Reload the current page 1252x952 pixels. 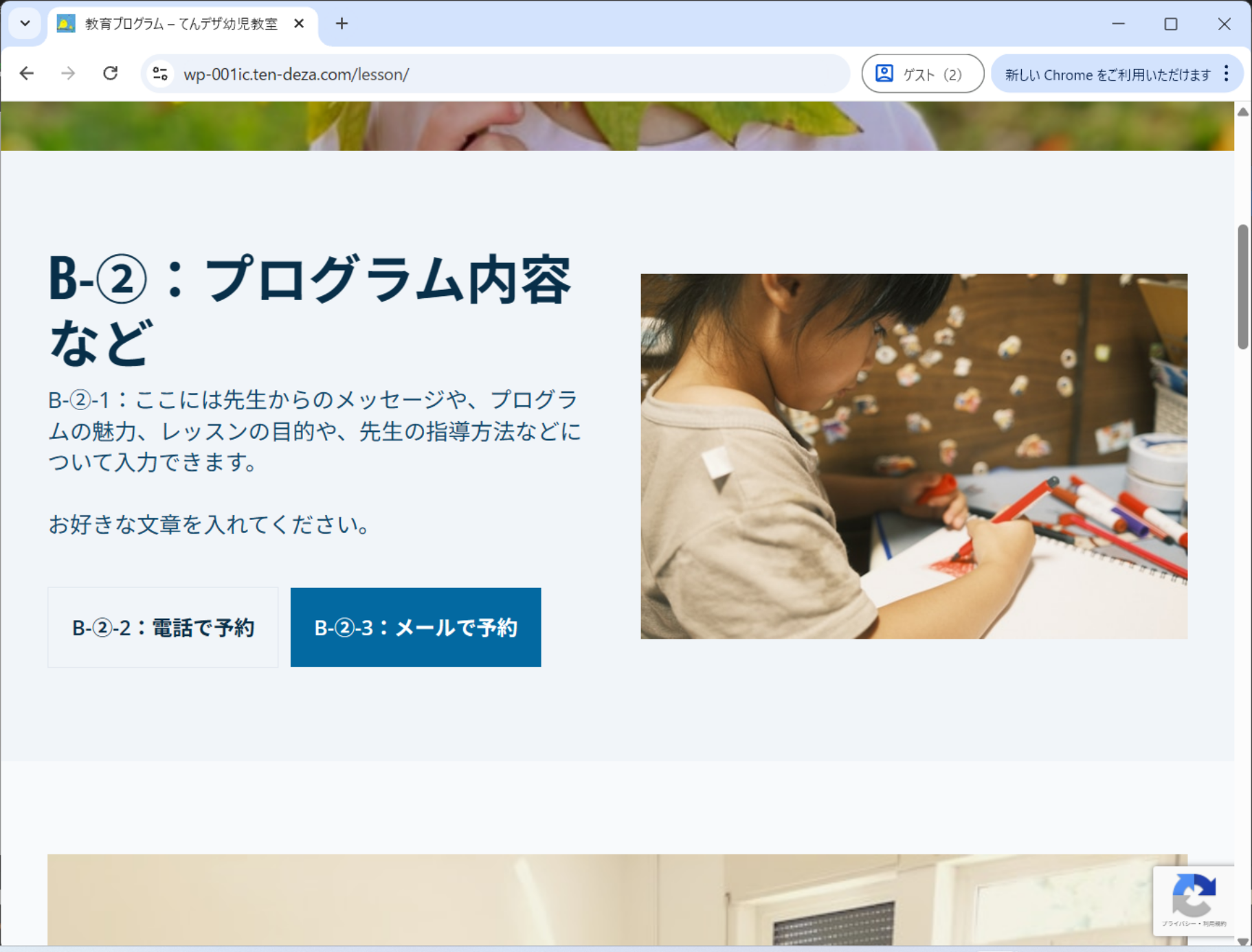[110, 73]
